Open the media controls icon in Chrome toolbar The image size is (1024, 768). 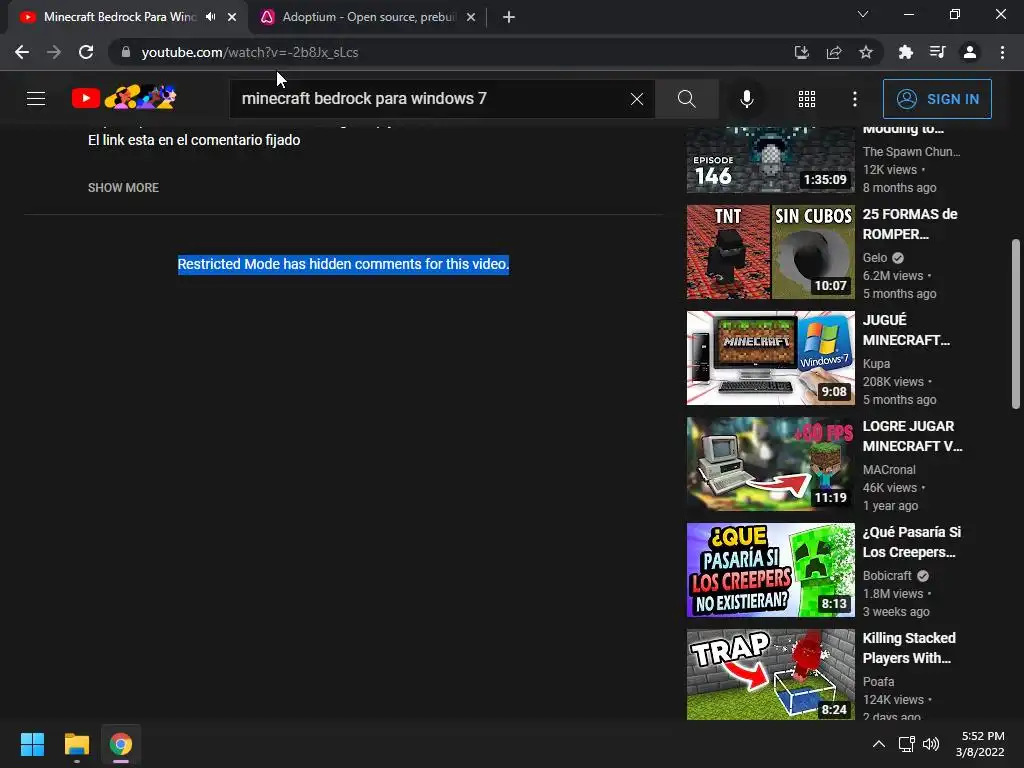(x=937, y=52)
